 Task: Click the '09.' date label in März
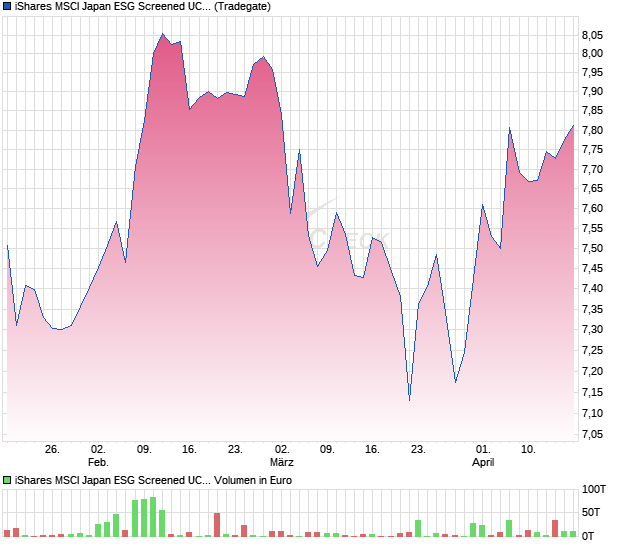click(x=327, y=450)
